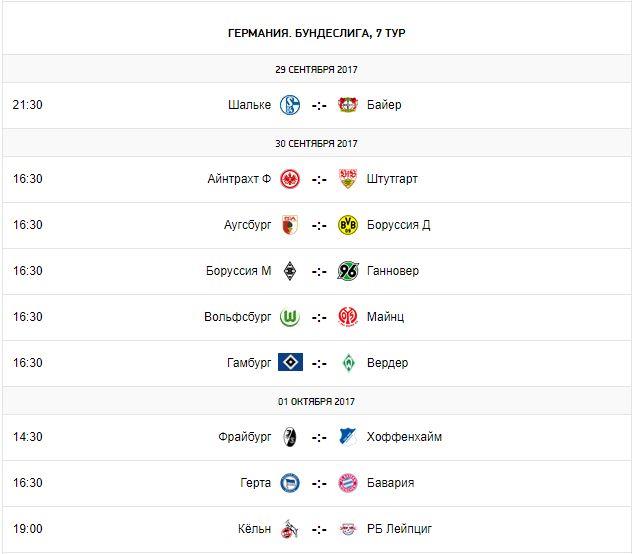The width and height of the screenshot is (633, 554).
Task: Click the Wolfsburg green W logo
Action: click(x=290, y=317)
